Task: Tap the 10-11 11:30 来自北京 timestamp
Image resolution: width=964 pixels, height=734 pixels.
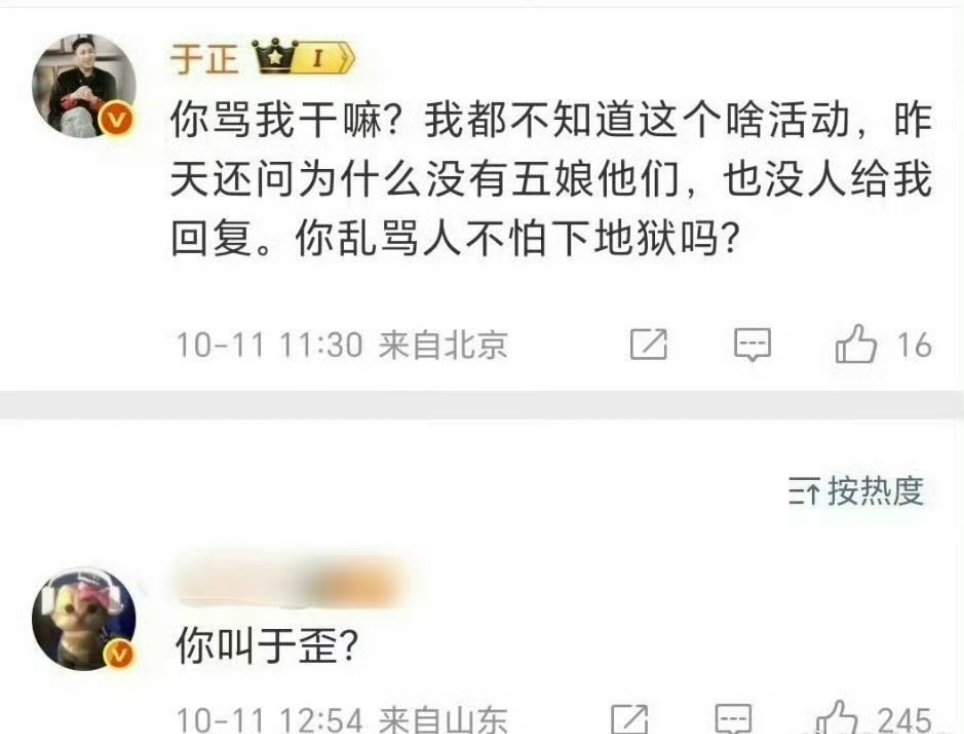Action: [x=342, y=345]
